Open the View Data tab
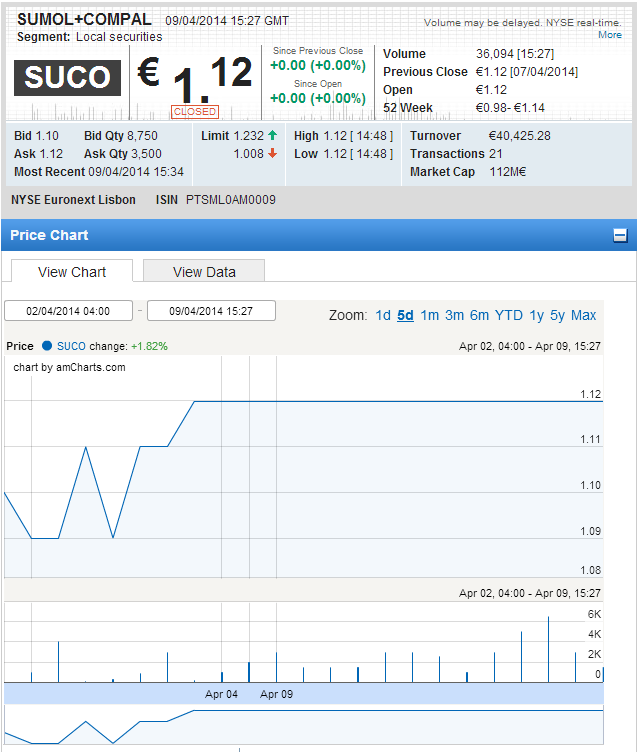Screen dimensions: 642x752 tap(204, 271)
